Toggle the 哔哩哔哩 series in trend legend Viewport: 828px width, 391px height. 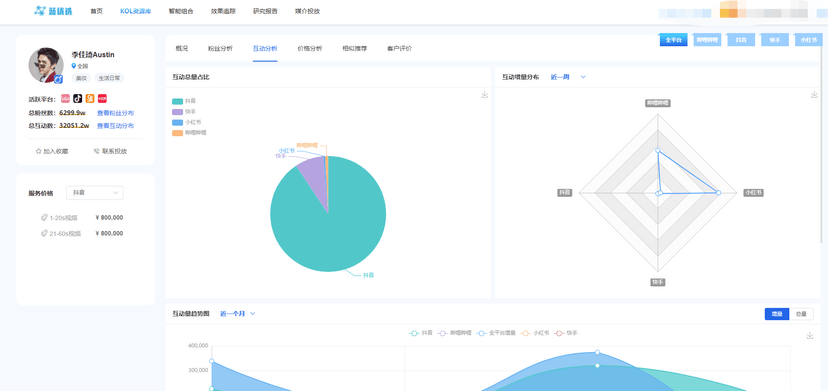[454, 333]
